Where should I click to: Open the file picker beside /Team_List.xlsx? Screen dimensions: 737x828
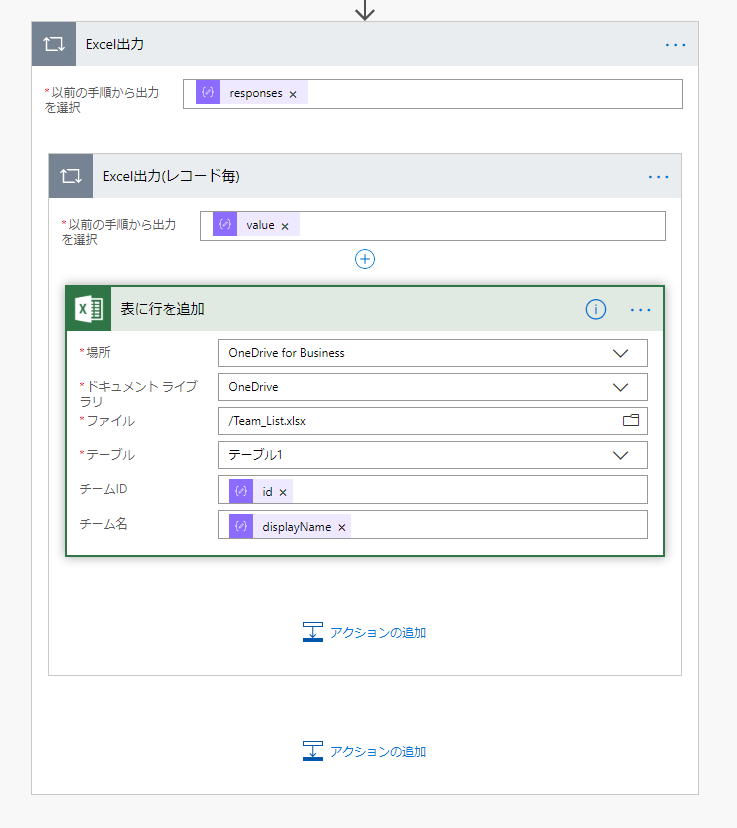click(x=631, y=421)
